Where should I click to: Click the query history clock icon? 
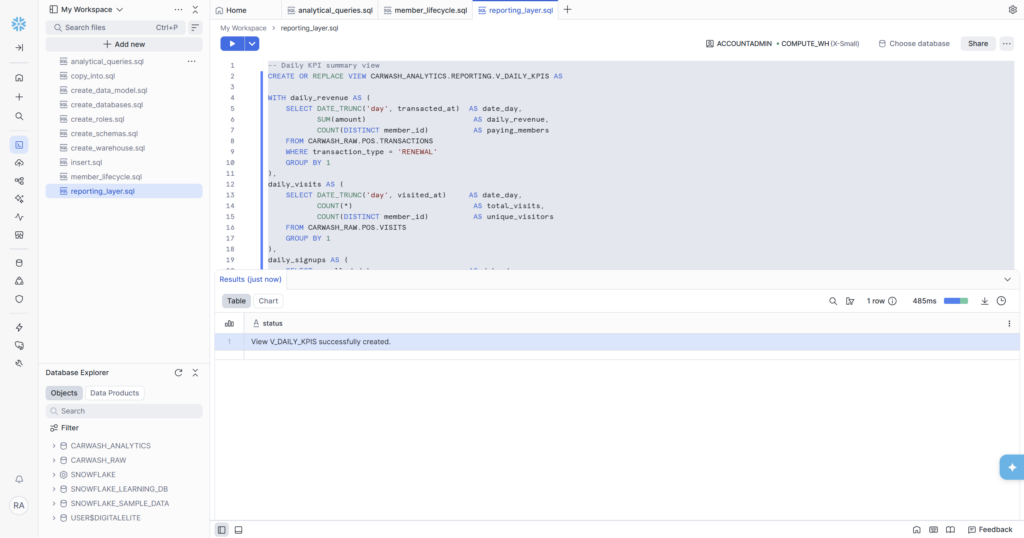click(x=1001, y=301)
